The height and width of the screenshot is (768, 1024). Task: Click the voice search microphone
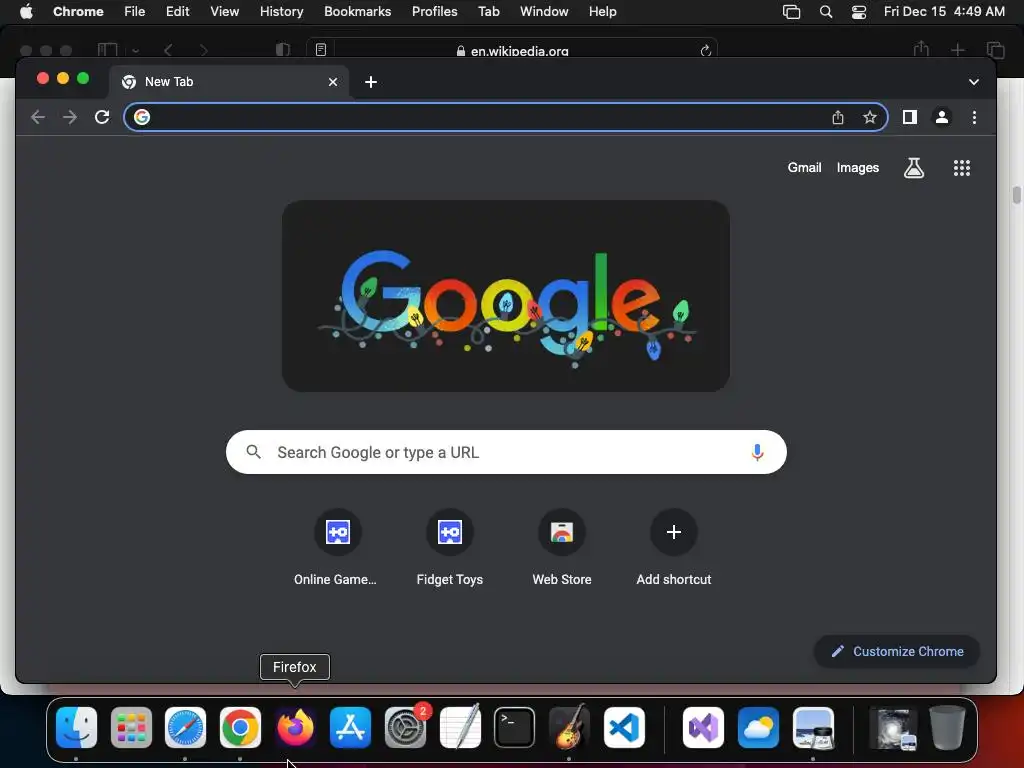coord(758,452)
